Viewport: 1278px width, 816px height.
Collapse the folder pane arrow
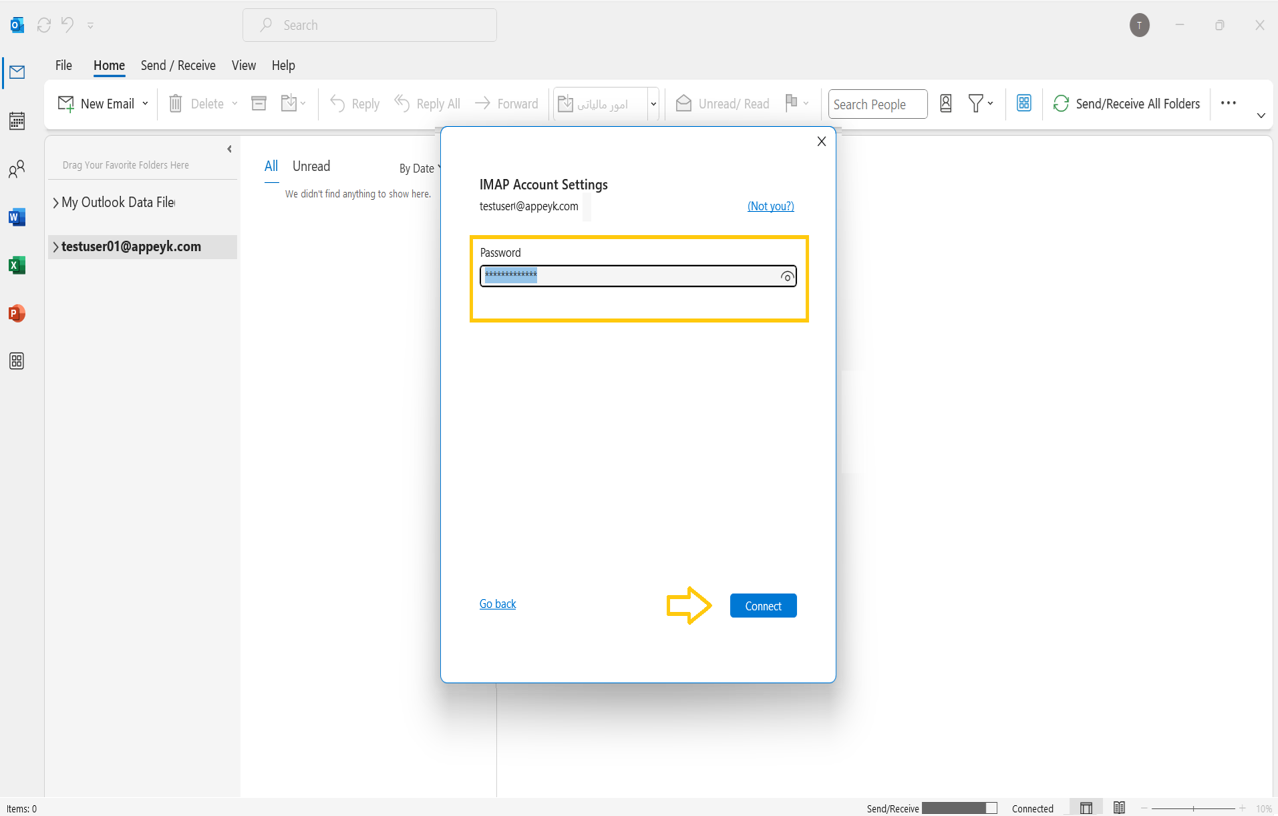229,149
